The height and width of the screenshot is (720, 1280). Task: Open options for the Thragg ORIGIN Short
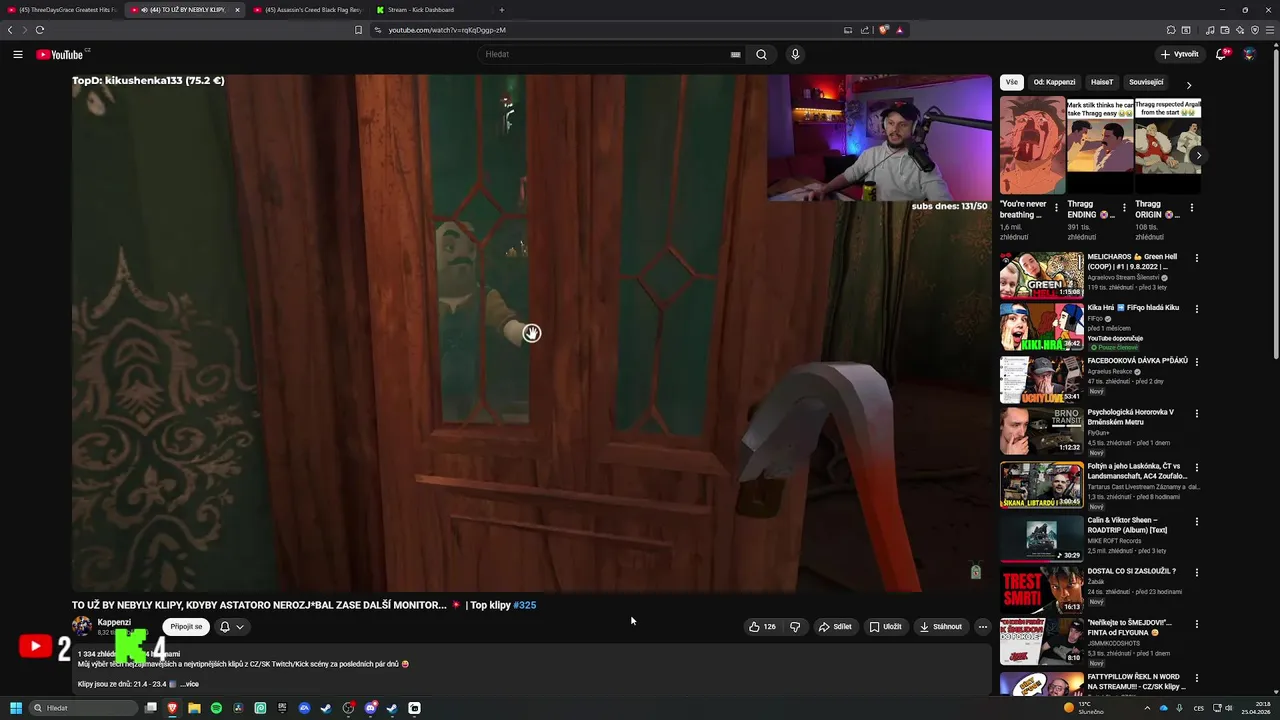tap(1191, 208)
